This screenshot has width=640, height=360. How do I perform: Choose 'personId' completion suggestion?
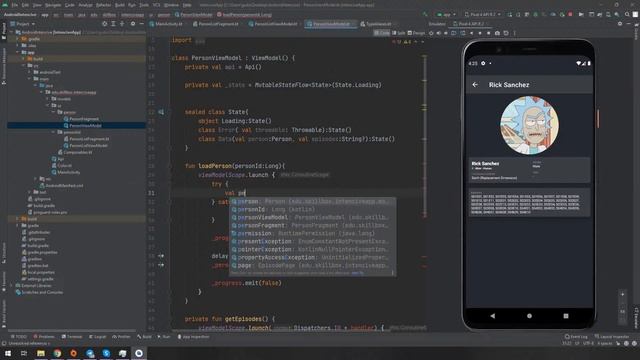312,209
